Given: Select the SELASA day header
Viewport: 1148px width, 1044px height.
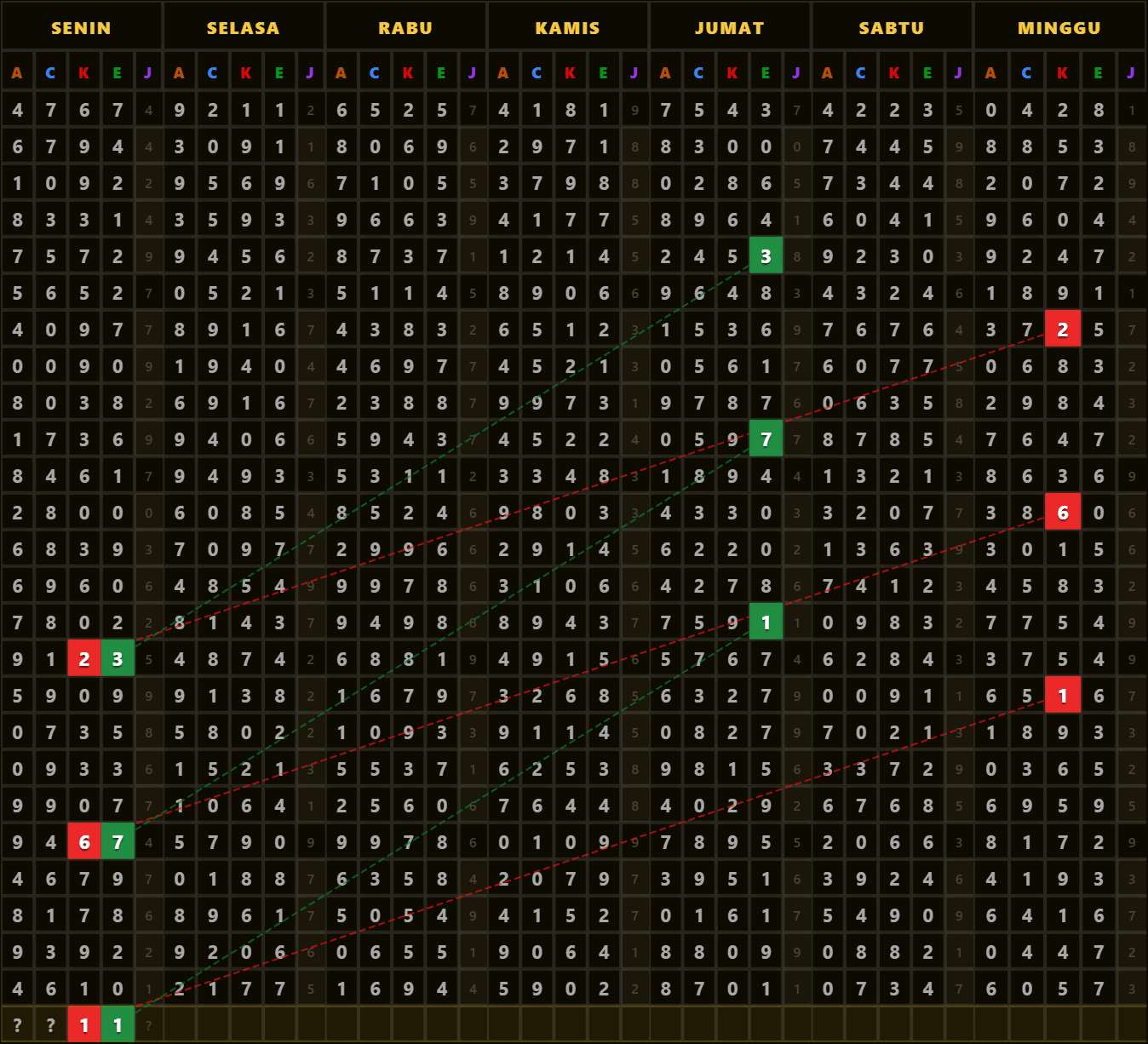Looking at the screenshot, I should pos(244,27).
